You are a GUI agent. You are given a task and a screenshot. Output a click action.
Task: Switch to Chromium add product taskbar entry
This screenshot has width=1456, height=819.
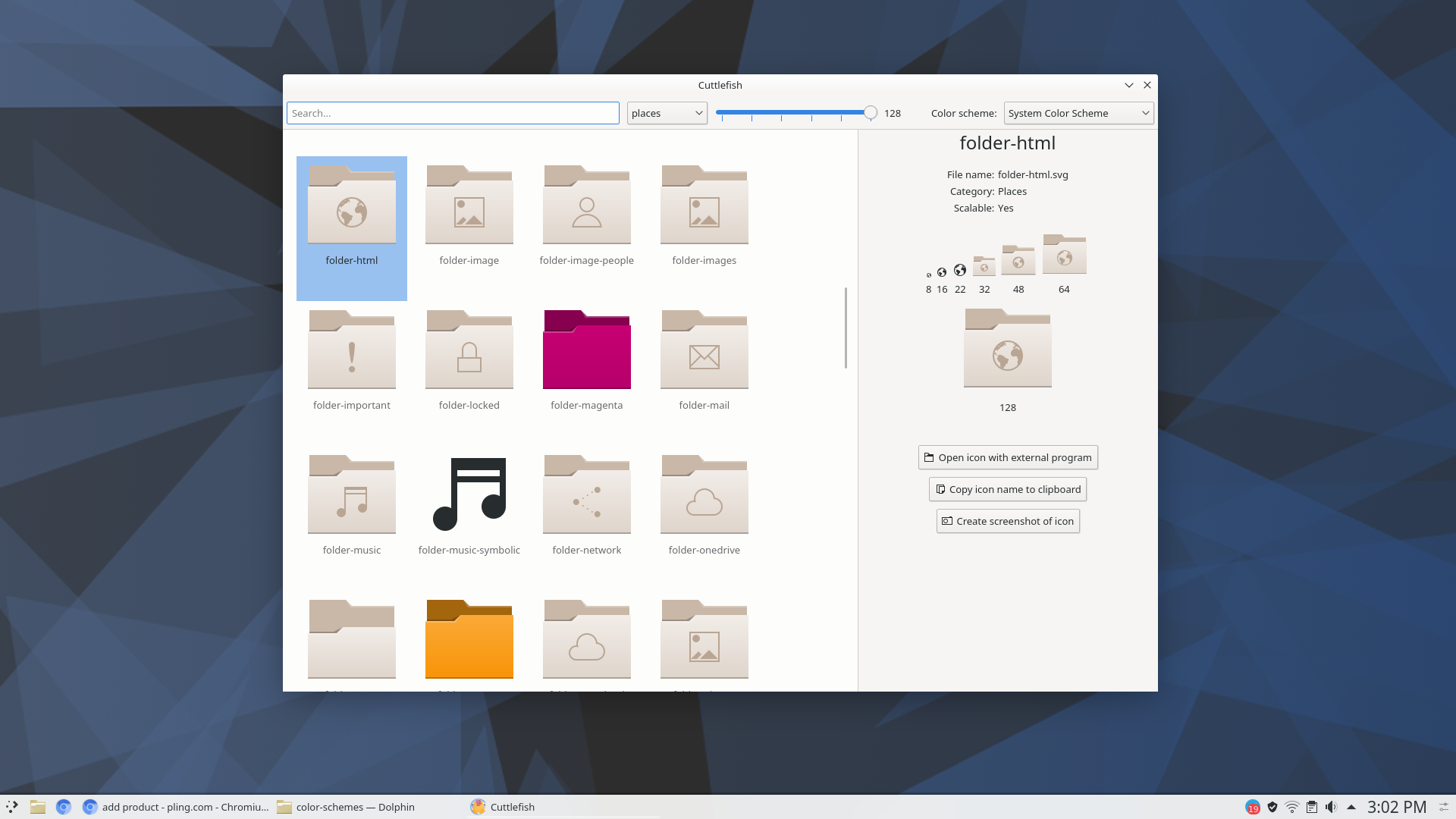[x=175, y=807]
